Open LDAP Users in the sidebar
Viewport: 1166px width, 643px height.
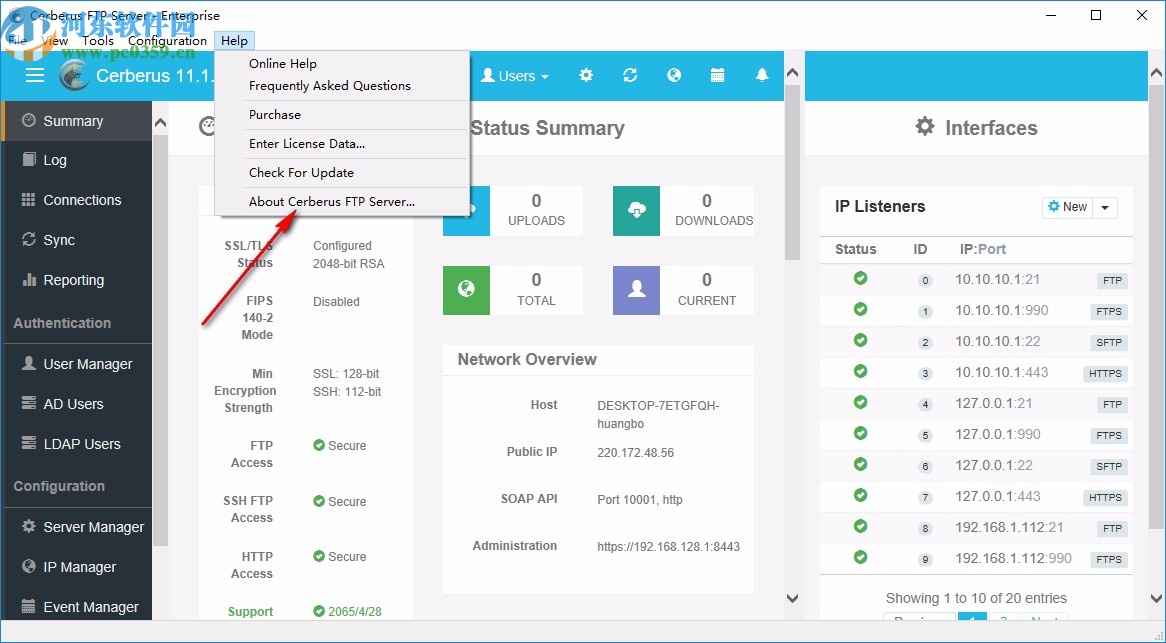click(x=77, y=445)
